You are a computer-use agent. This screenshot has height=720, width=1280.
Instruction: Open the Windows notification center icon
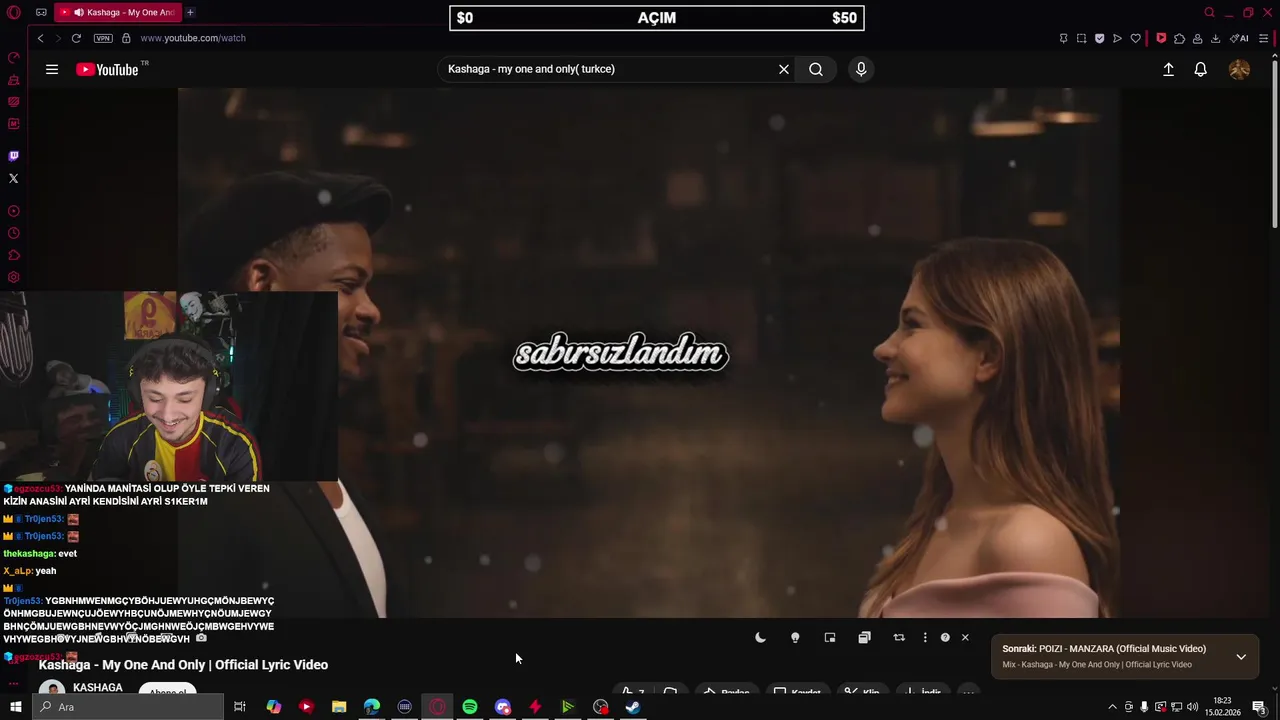(1260, 707)
